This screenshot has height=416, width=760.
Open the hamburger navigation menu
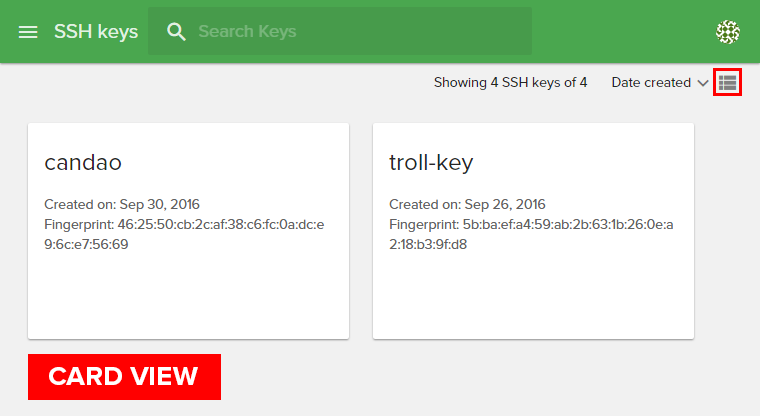coord(28,32)
